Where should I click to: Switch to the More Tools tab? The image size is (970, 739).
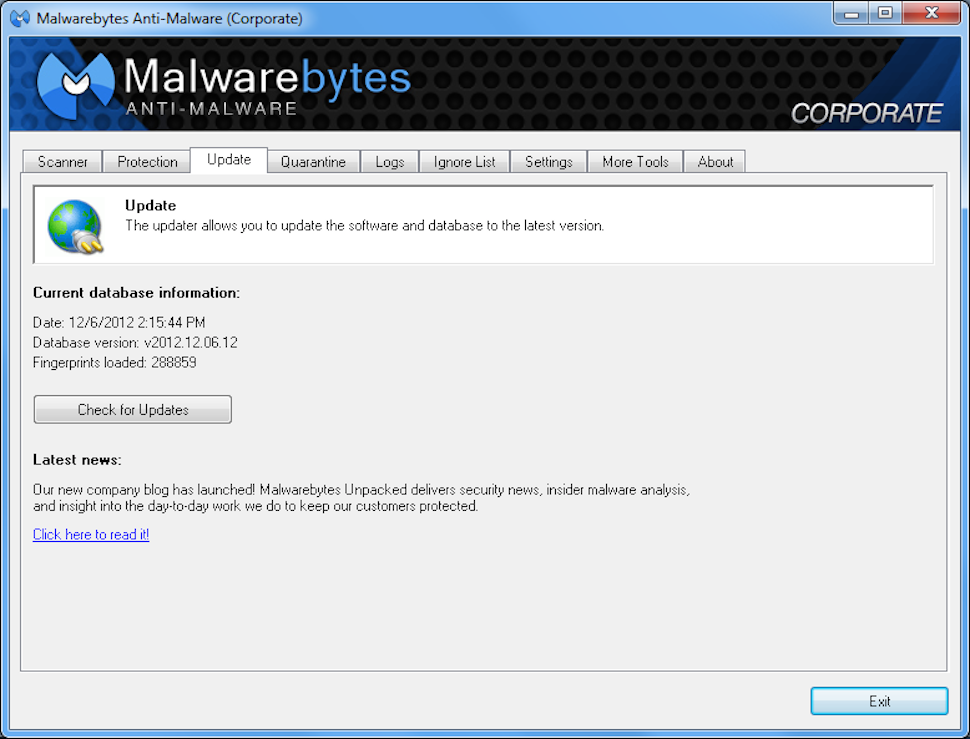tap(635, 161)
